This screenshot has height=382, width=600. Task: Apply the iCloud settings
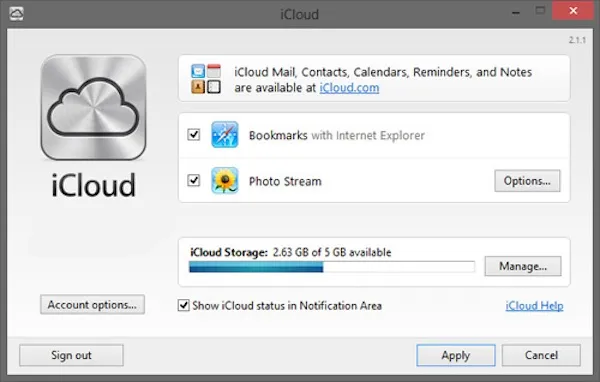point(456,355)
